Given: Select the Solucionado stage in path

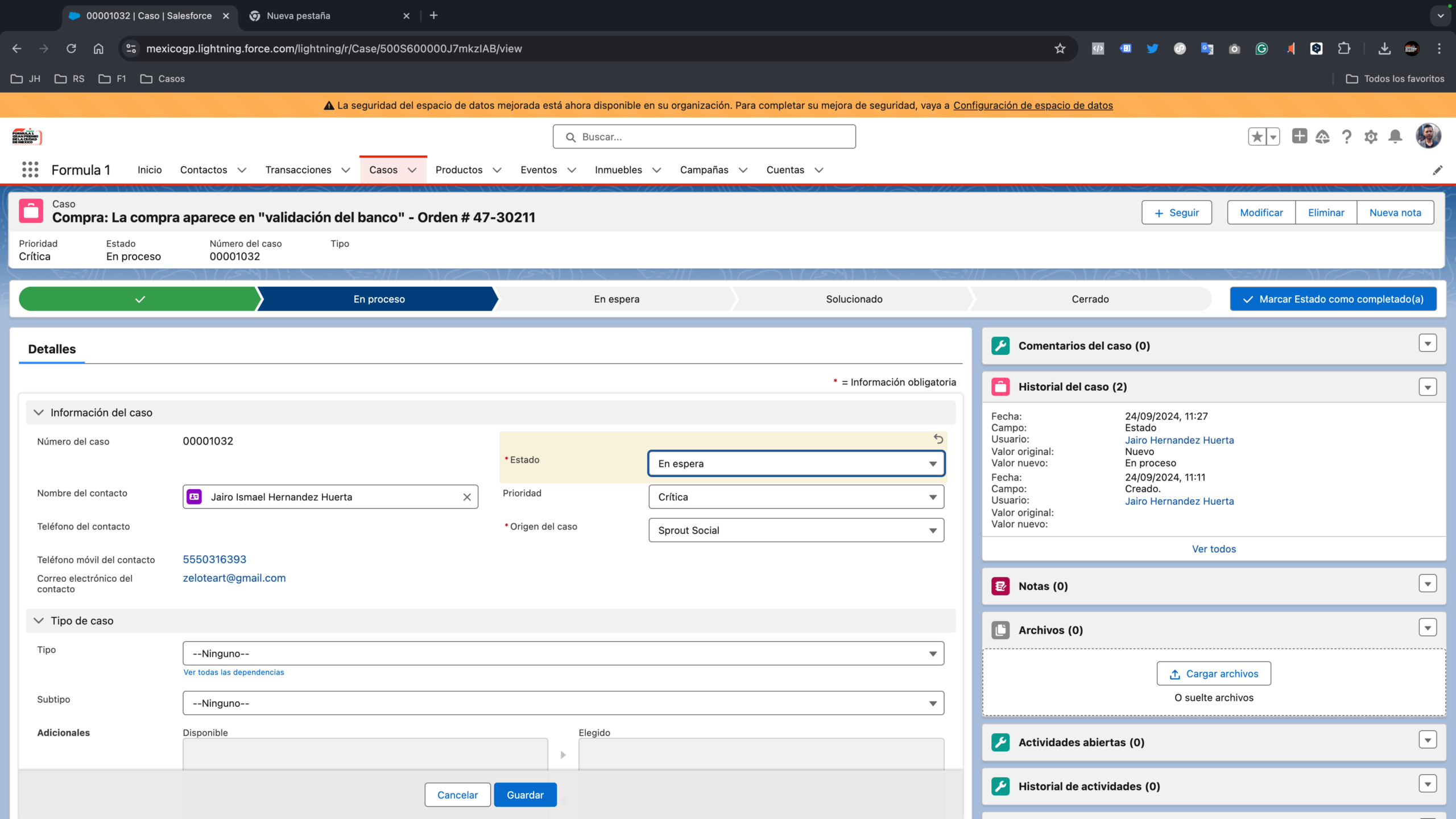Looking at the screenshot, I should point(854,299).
